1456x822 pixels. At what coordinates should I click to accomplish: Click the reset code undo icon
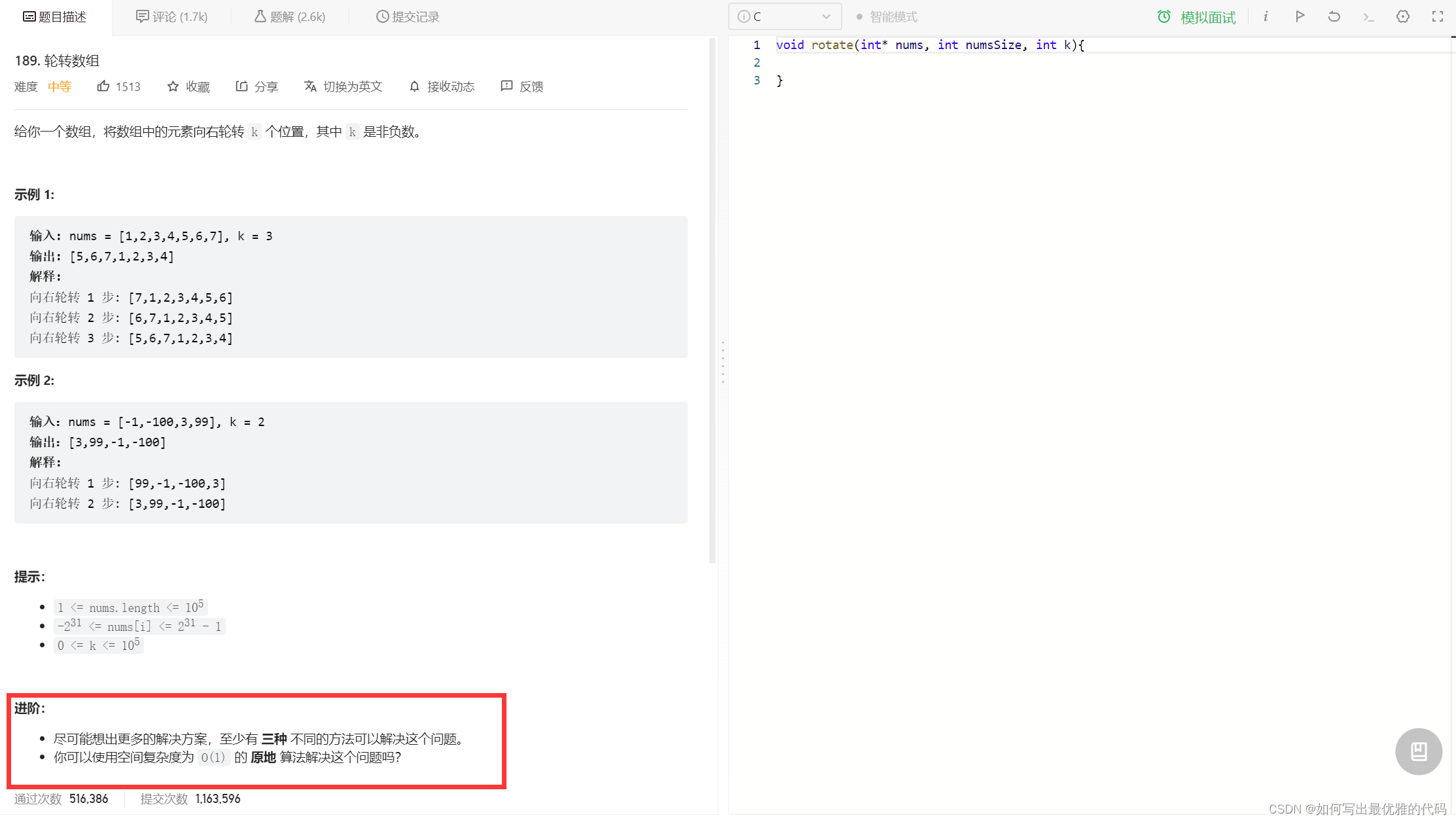click(1334, 17)
